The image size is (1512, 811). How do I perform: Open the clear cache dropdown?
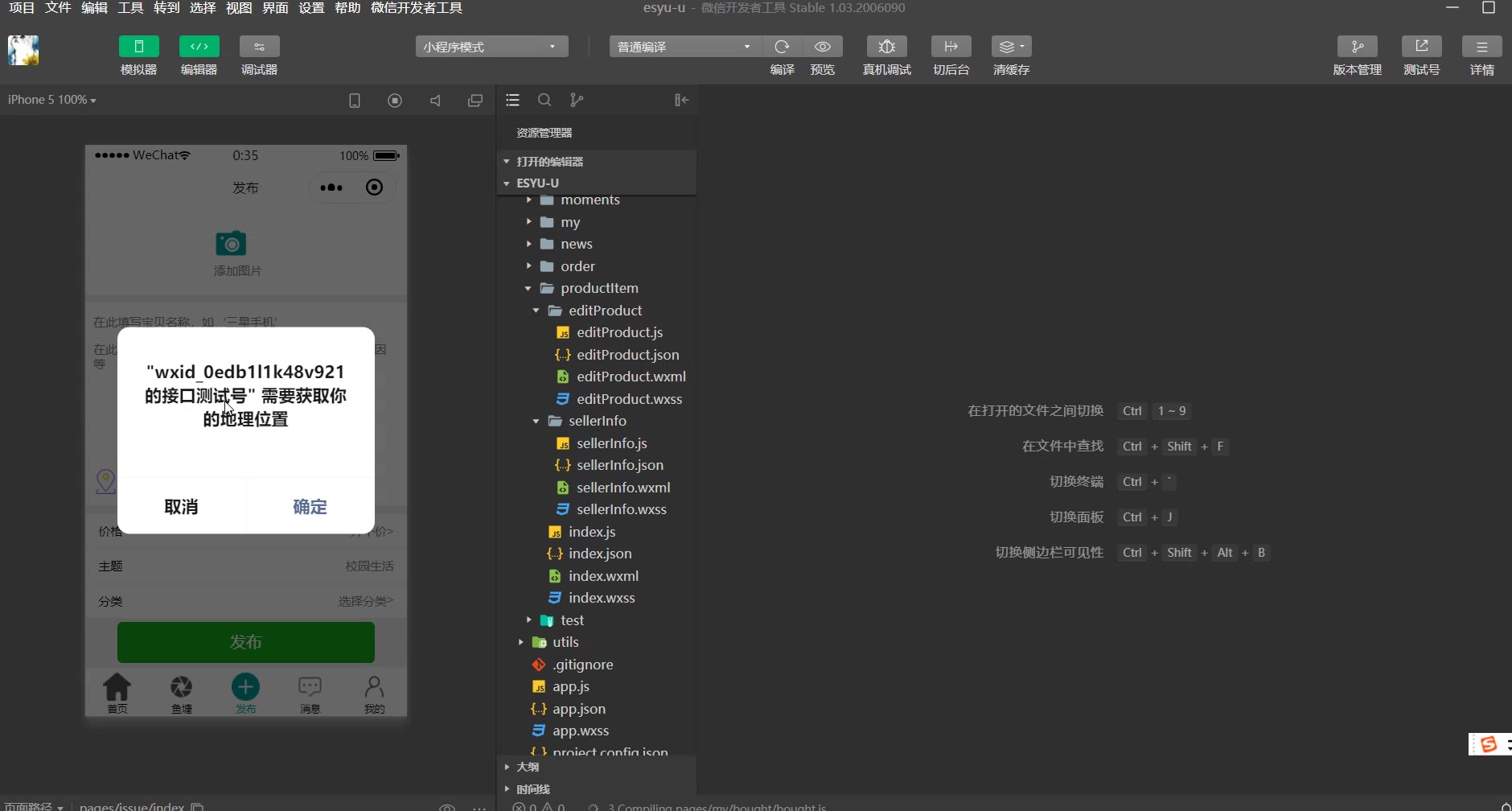click(1011, 47)
